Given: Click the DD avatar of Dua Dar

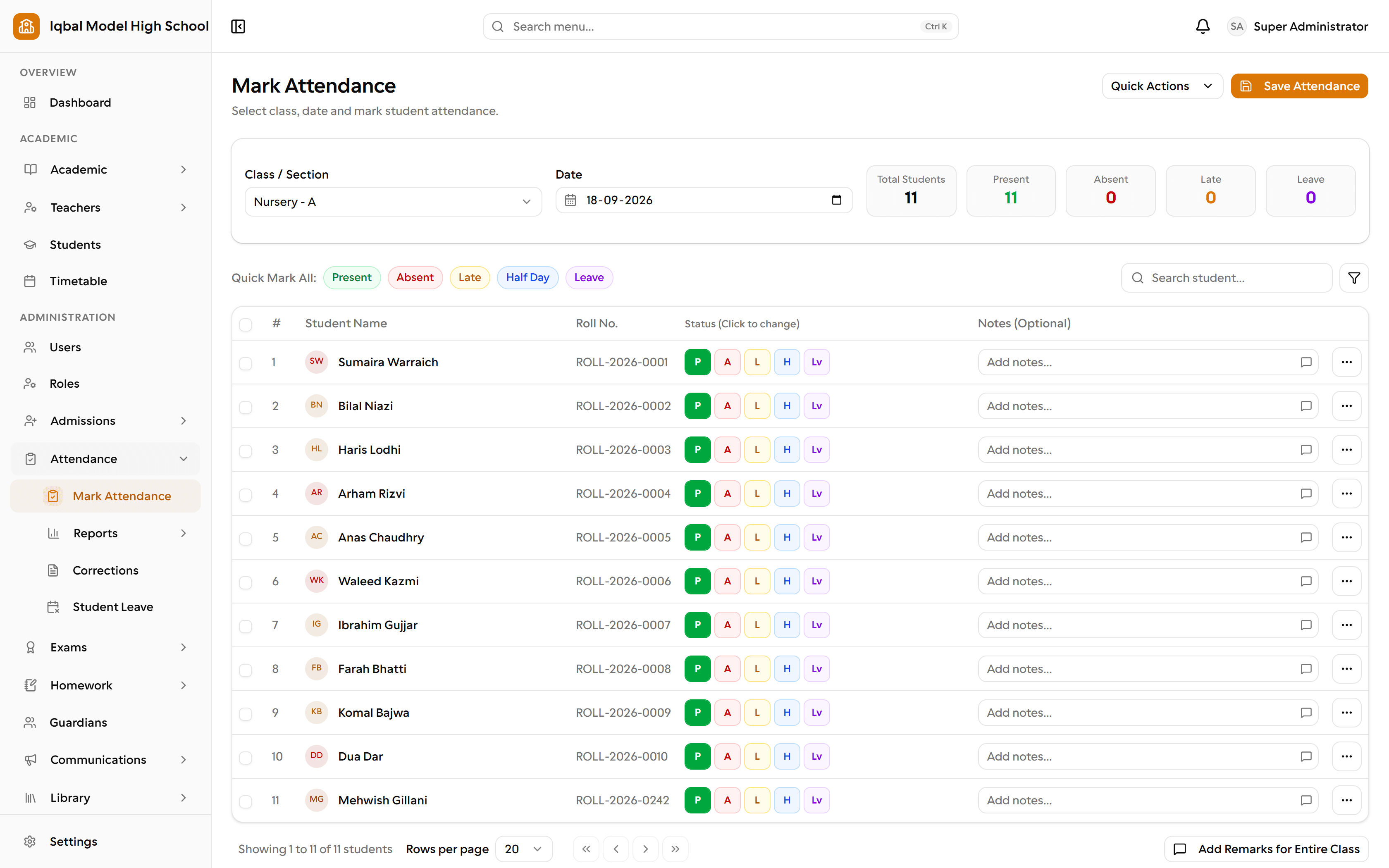Looking at the screenshot, I should (x=316, y=756).
